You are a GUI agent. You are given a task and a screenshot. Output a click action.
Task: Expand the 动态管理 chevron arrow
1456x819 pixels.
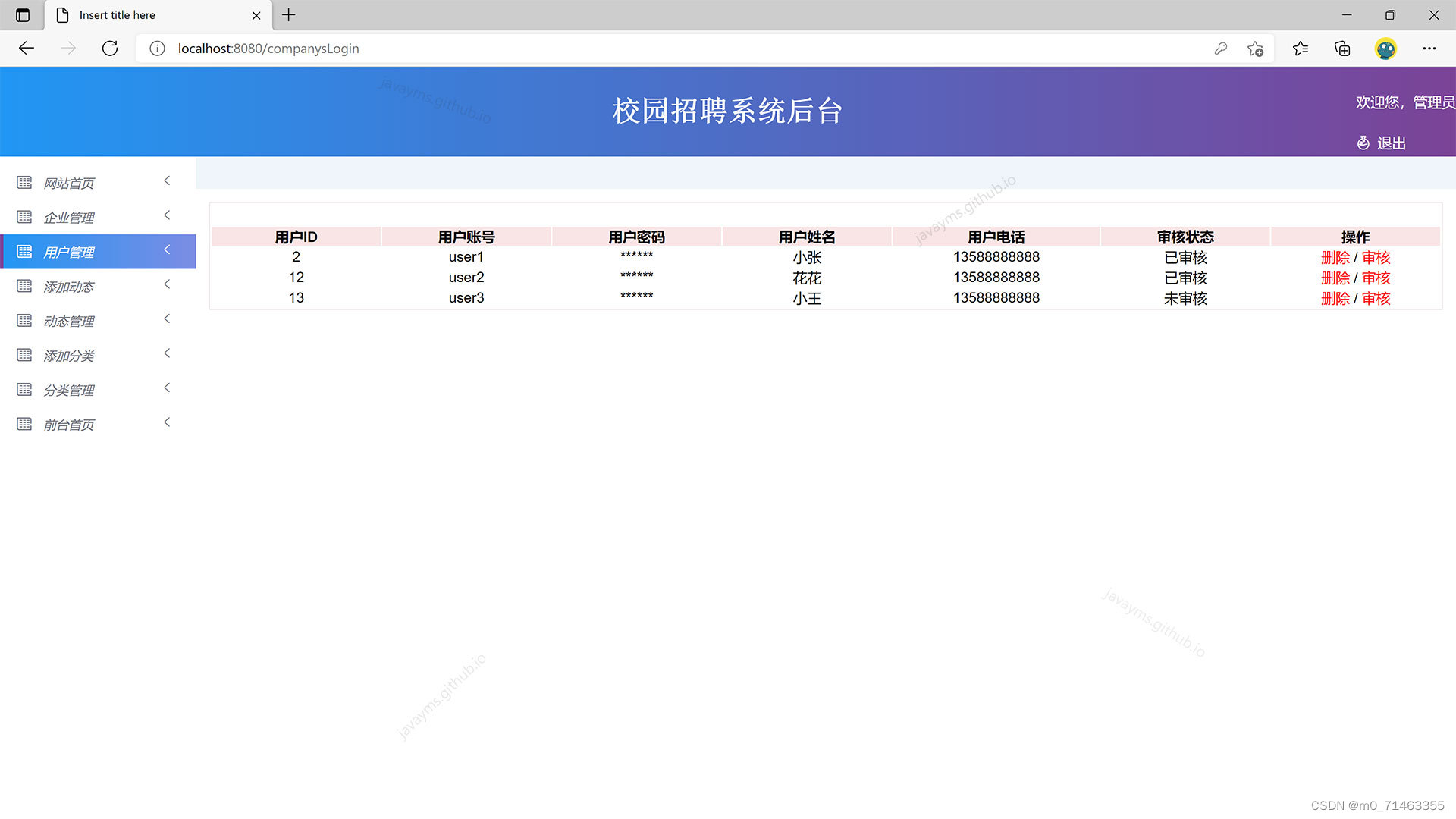(x=167, y=318)
